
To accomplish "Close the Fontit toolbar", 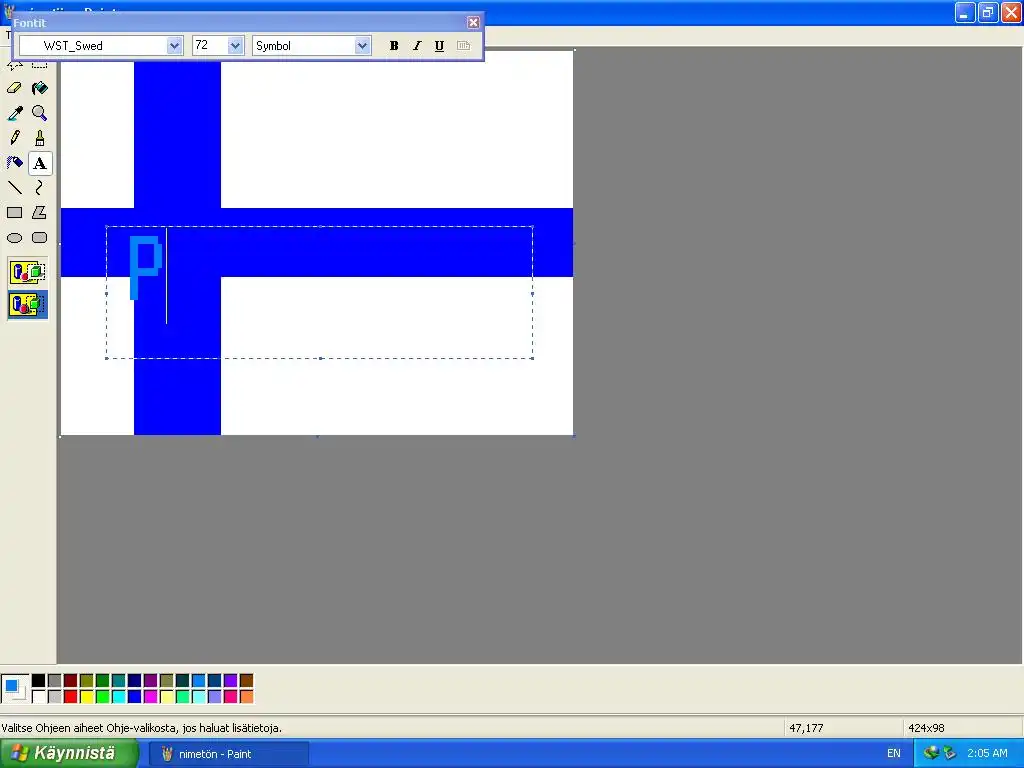I will (473, 22).
